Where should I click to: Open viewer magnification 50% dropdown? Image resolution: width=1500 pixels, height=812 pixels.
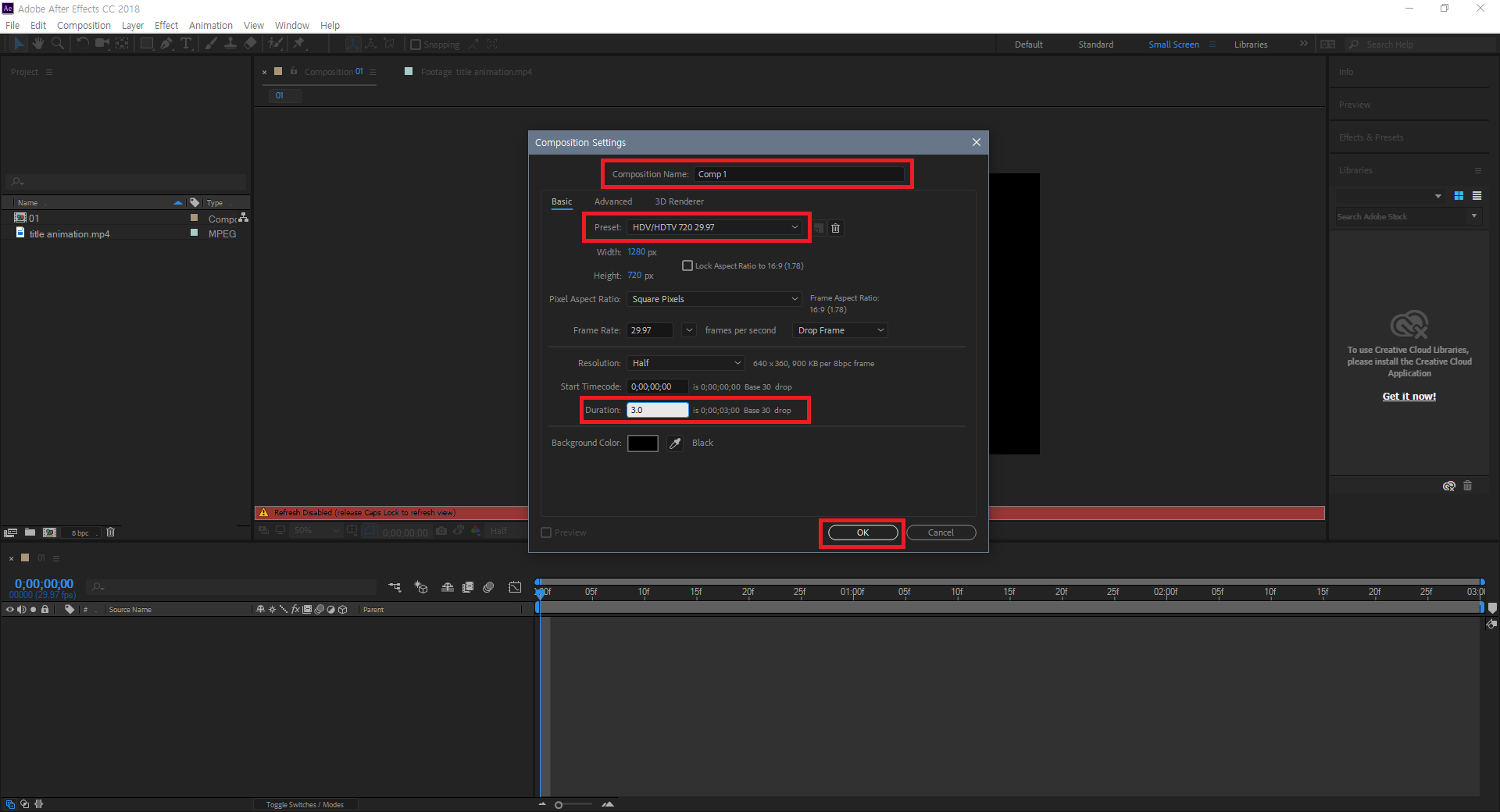316,530
